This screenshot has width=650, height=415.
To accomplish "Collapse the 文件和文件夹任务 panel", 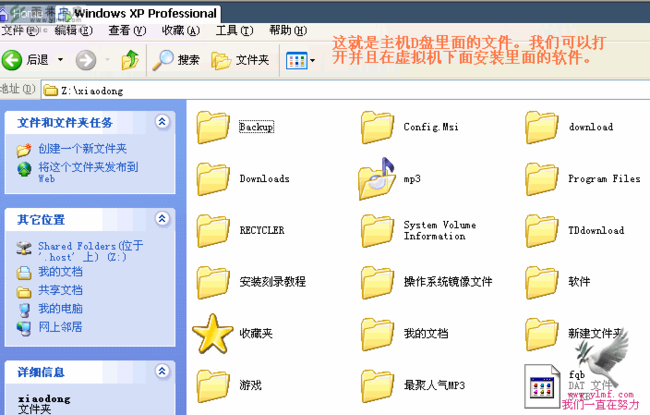I will click(162, 122).
